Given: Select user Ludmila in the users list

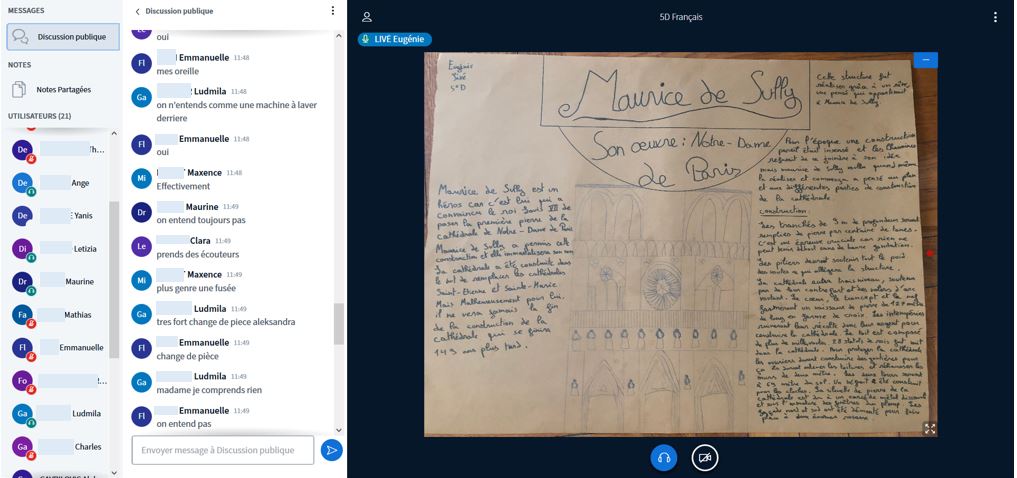Looking at the screenshot, I should click(x=58, y=413).
